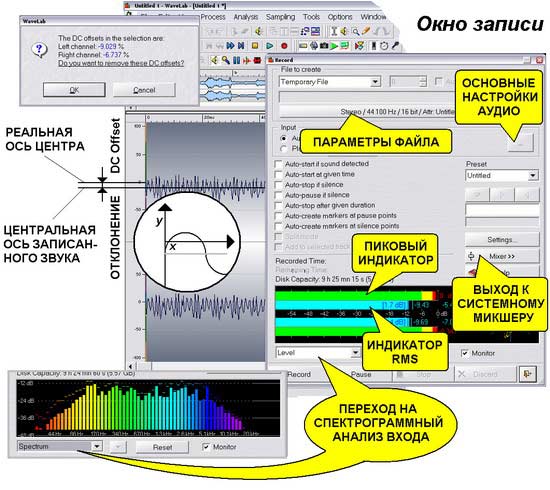
Task: Click the skip-to-end transport icon
Action: 241,46
